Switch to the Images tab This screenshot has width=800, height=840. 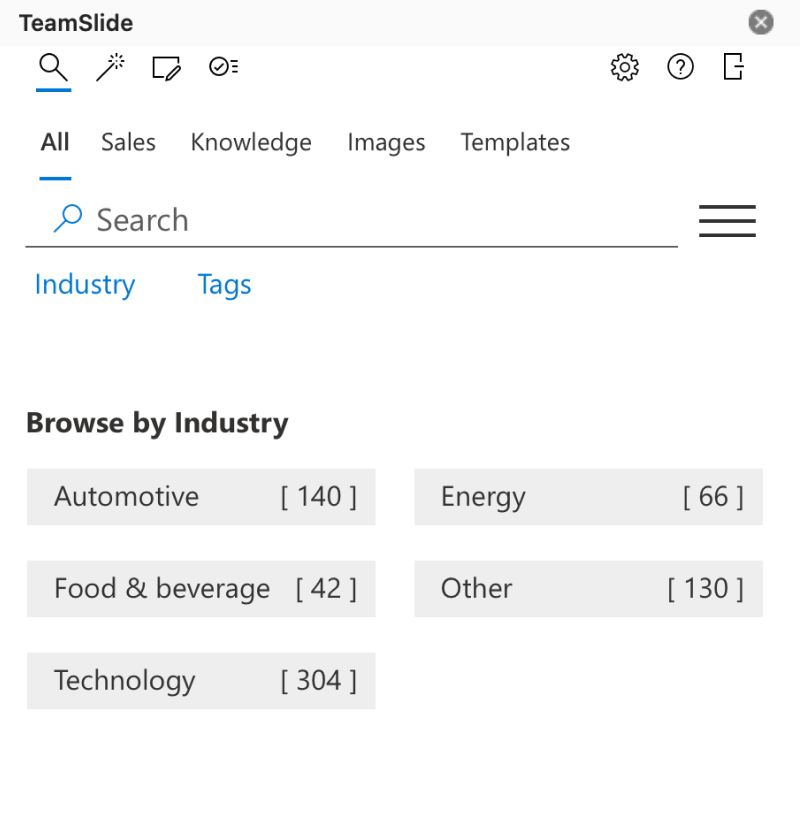click(x=386, y=143)
